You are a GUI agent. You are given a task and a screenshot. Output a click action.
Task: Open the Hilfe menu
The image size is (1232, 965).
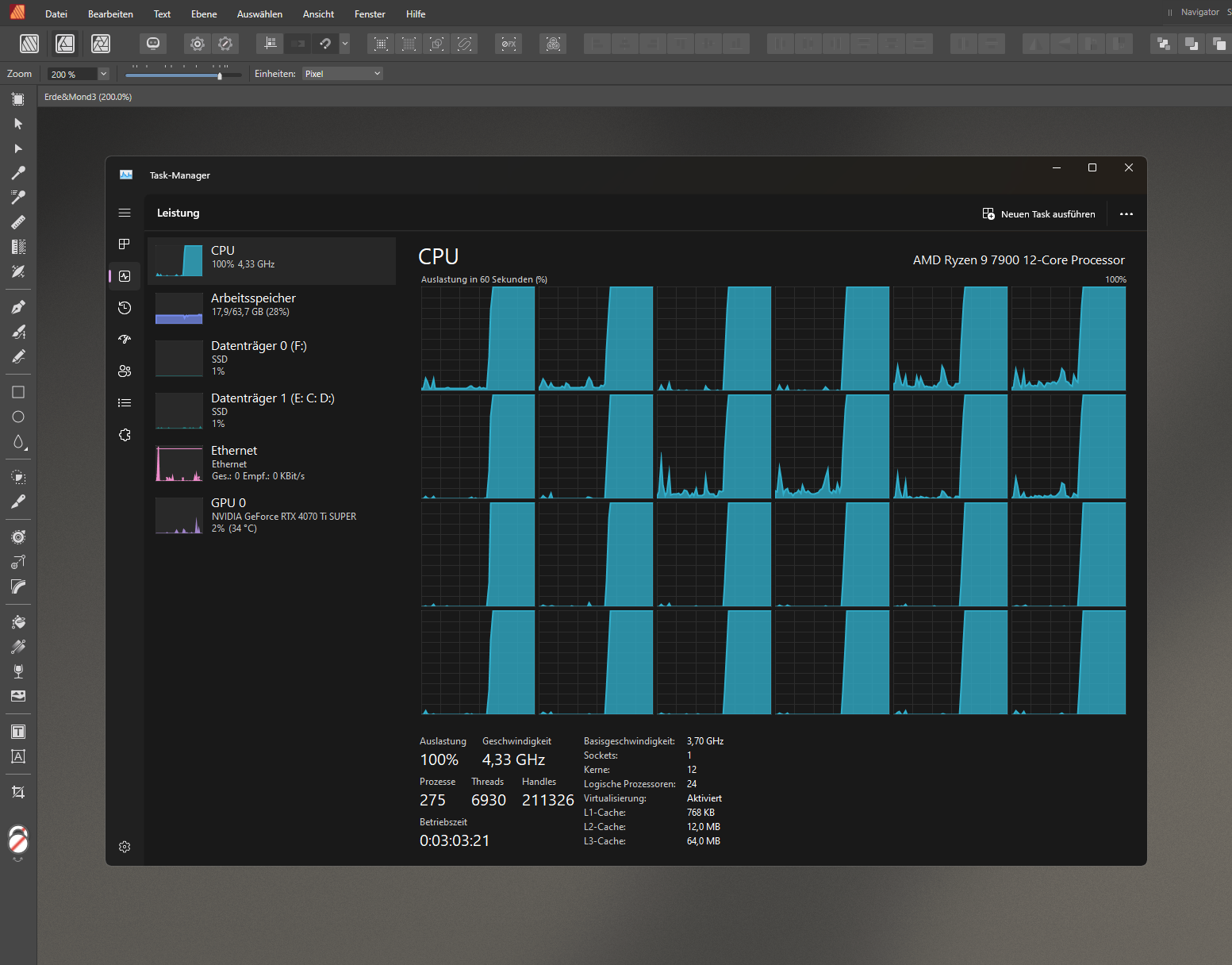point(416,14)
